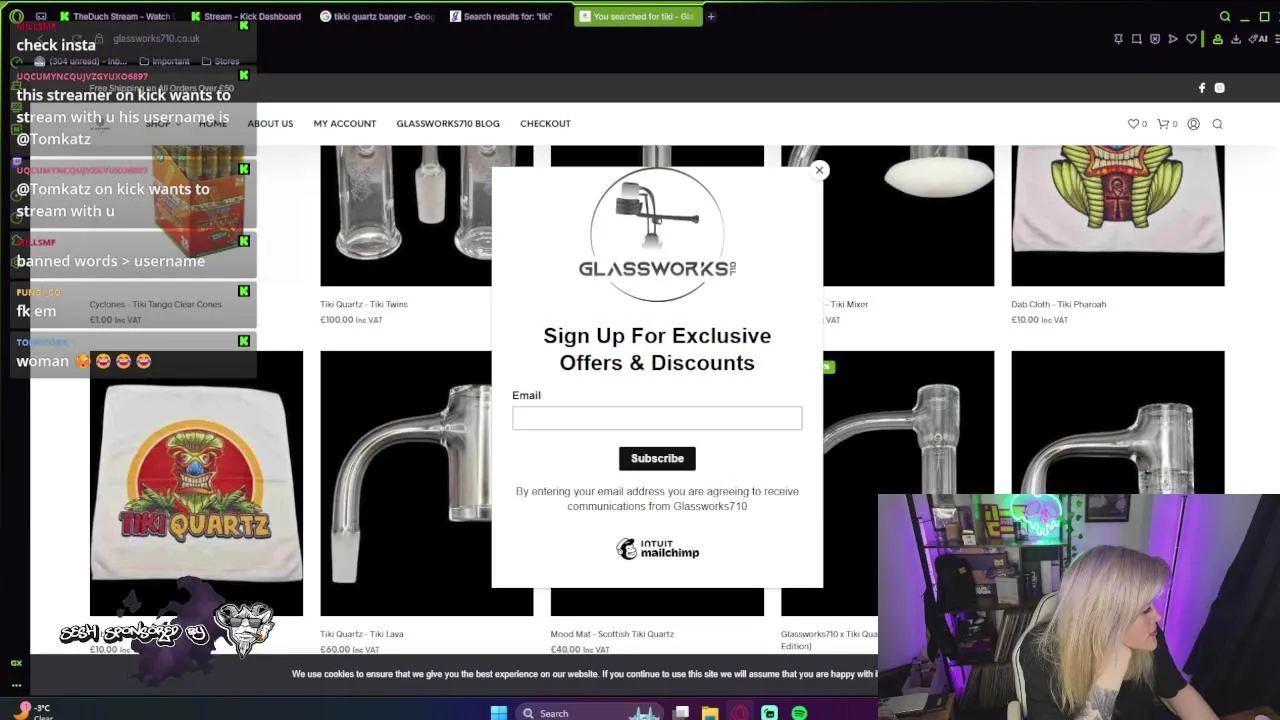Open the Windows Start button
This screenshot has height=720, width=1280.
499,713
